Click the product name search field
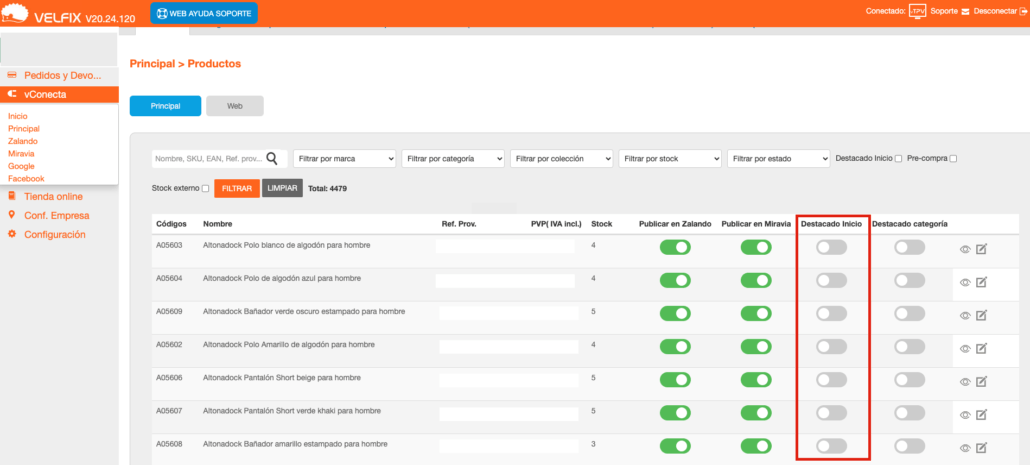 pyautogui.click(x=207, y=159)
